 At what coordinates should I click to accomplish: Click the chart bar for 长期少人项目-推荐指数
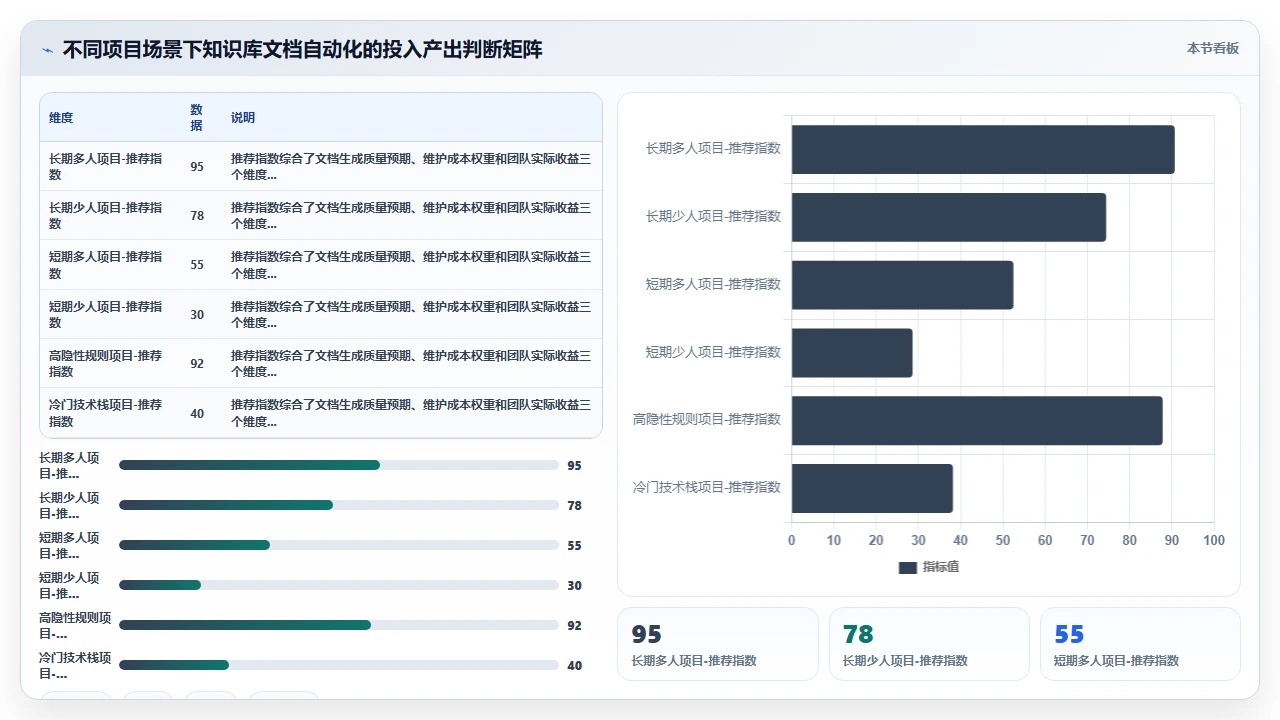click(949, 217)
